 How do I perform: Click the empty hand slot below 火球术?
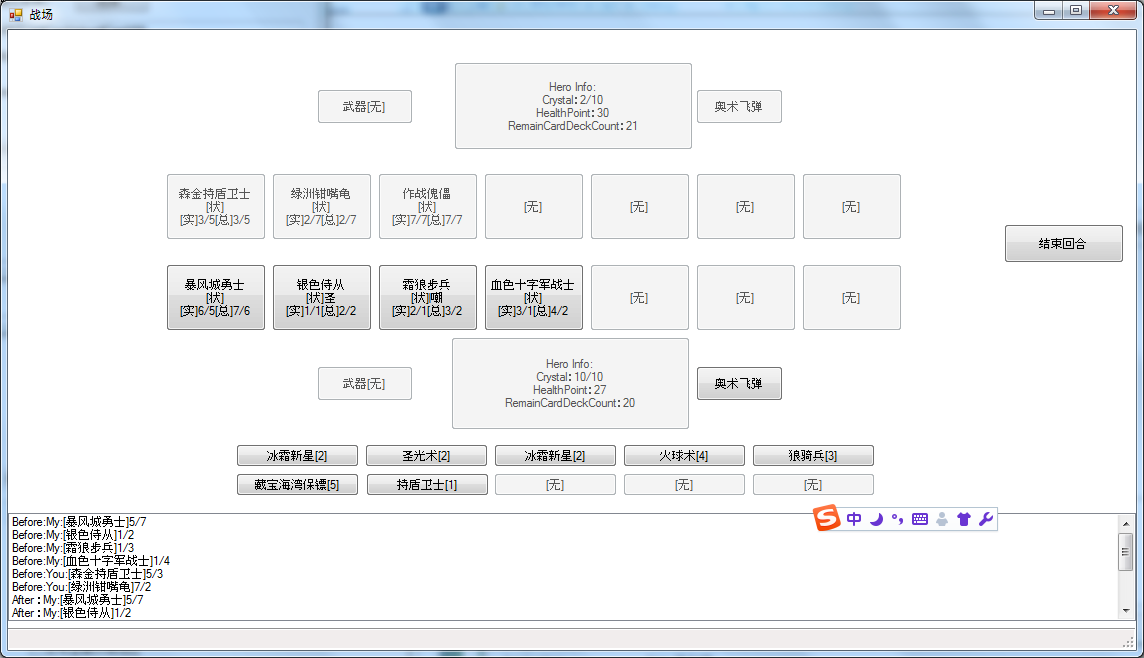684,484
